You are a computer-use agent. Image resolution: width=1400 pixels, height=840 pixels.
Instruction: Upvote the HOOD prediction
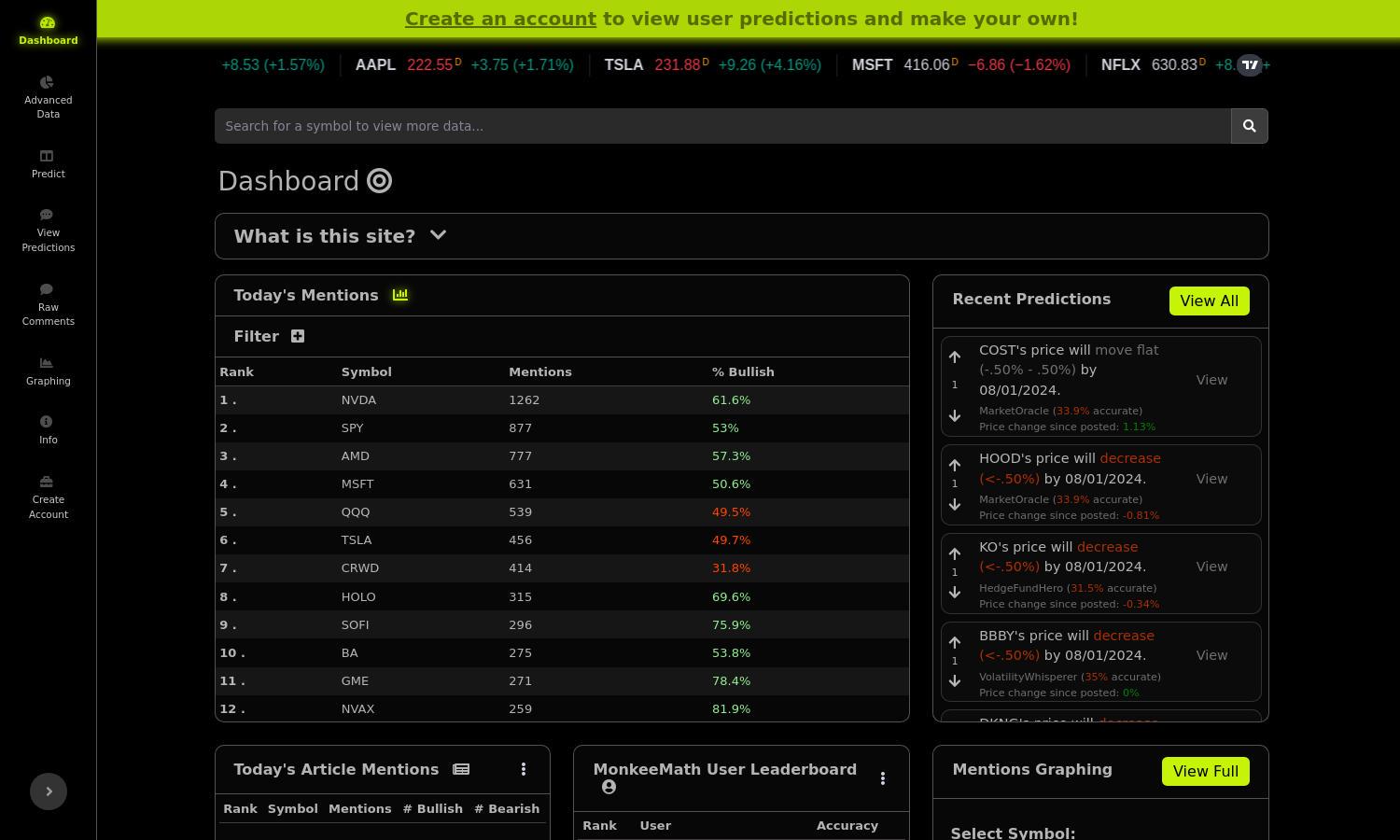coord(955,465)
